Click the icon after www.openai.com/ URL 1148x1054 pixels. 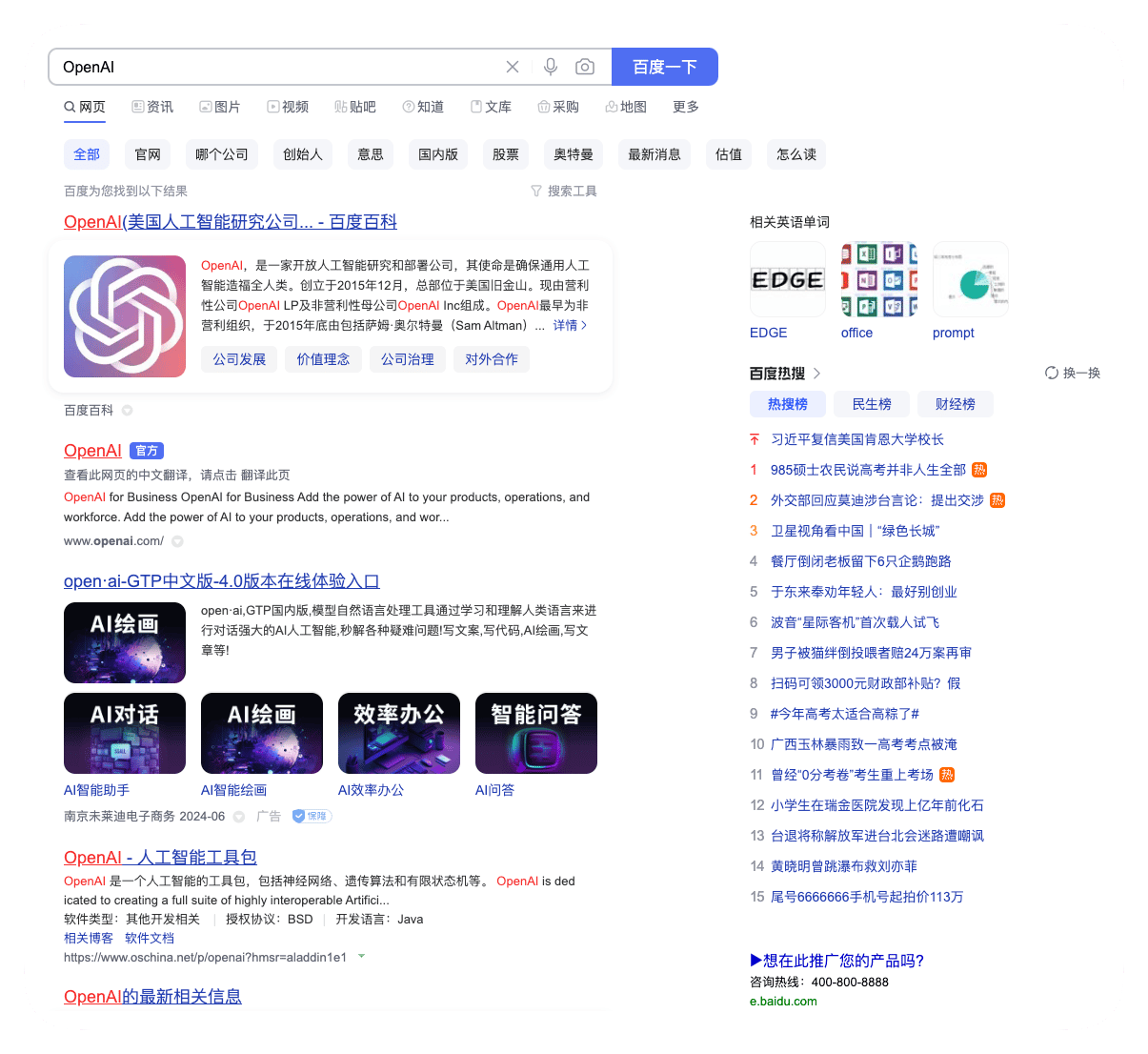[x=177, y=541]
